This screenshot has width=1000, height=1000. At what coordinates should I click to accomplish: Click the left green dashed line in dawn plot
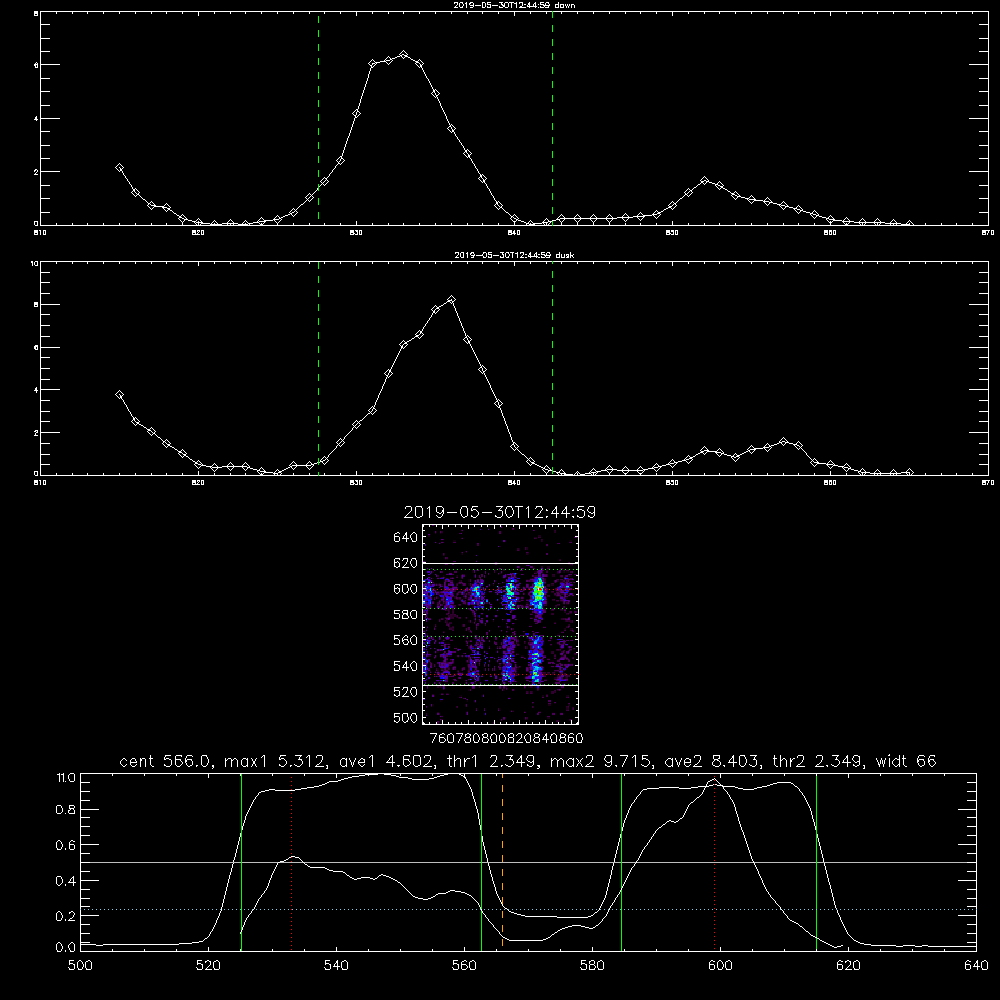click(318, 119)
